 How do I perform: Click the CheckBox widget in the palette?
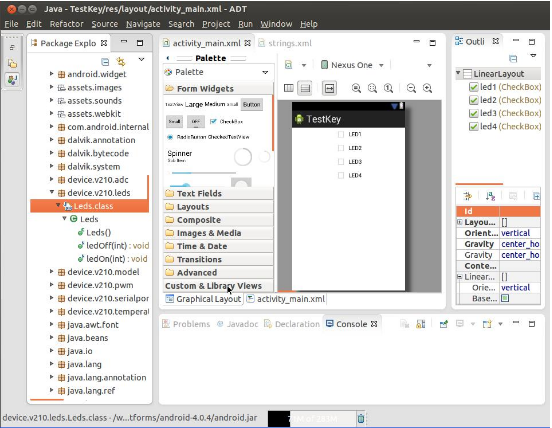tap(226, 121)
